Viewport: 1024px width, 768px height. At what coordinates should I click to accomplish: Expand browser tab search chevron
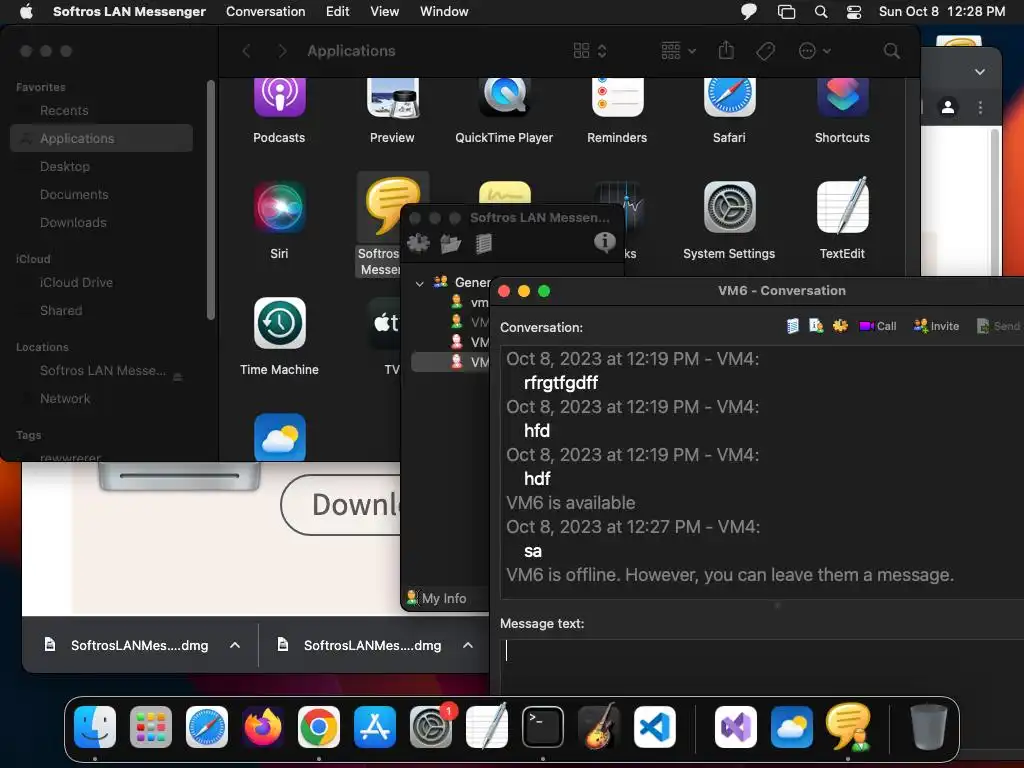(980, 71)
